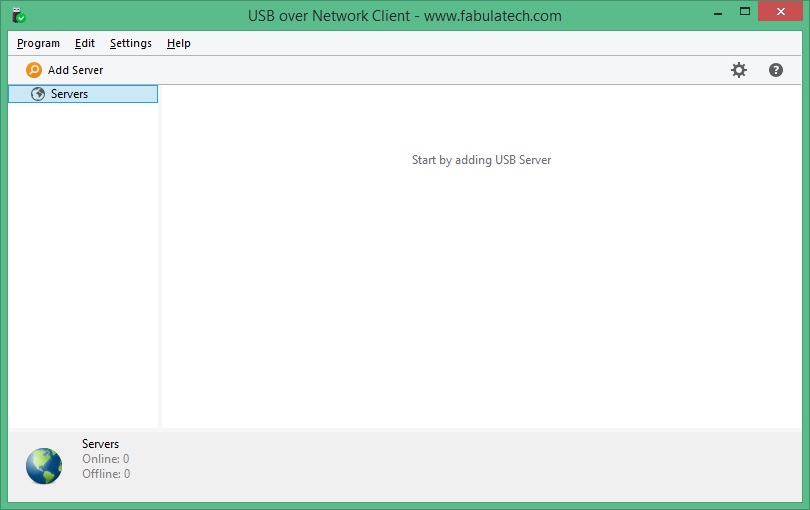Click the Add Server label in toolbar
810x510 pixels.
[x=75, y=70]
